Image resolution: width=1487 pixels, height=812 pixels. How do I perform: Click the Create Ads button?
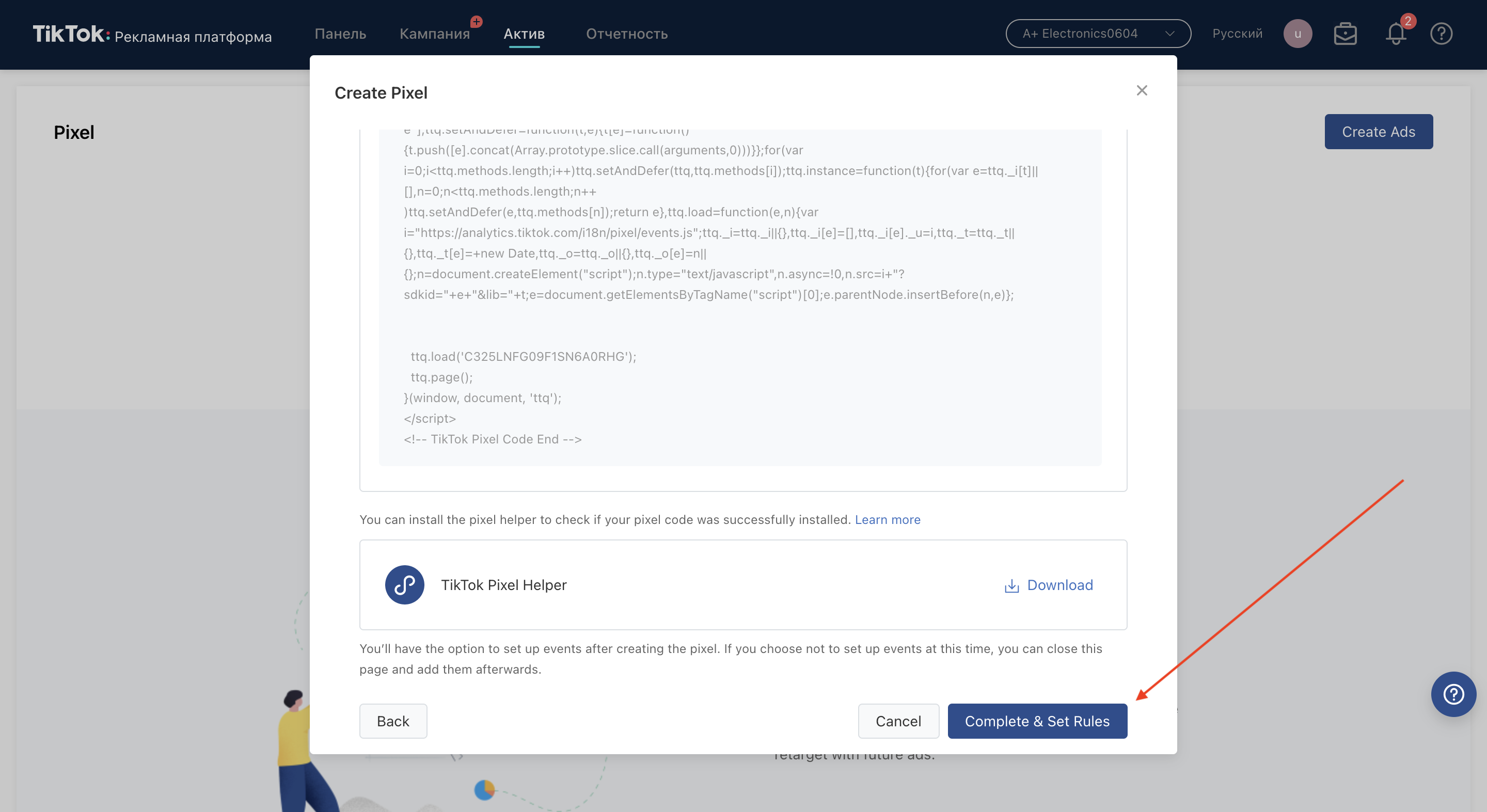click(x=1379, y=132)
